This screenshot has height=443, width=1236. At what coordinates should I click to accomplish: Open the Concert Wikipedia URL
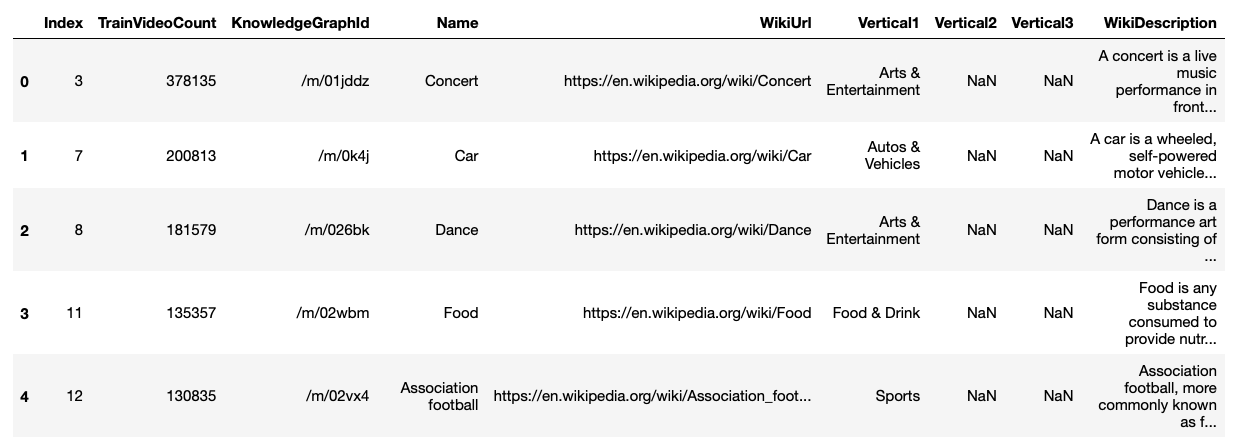point(688,81)
